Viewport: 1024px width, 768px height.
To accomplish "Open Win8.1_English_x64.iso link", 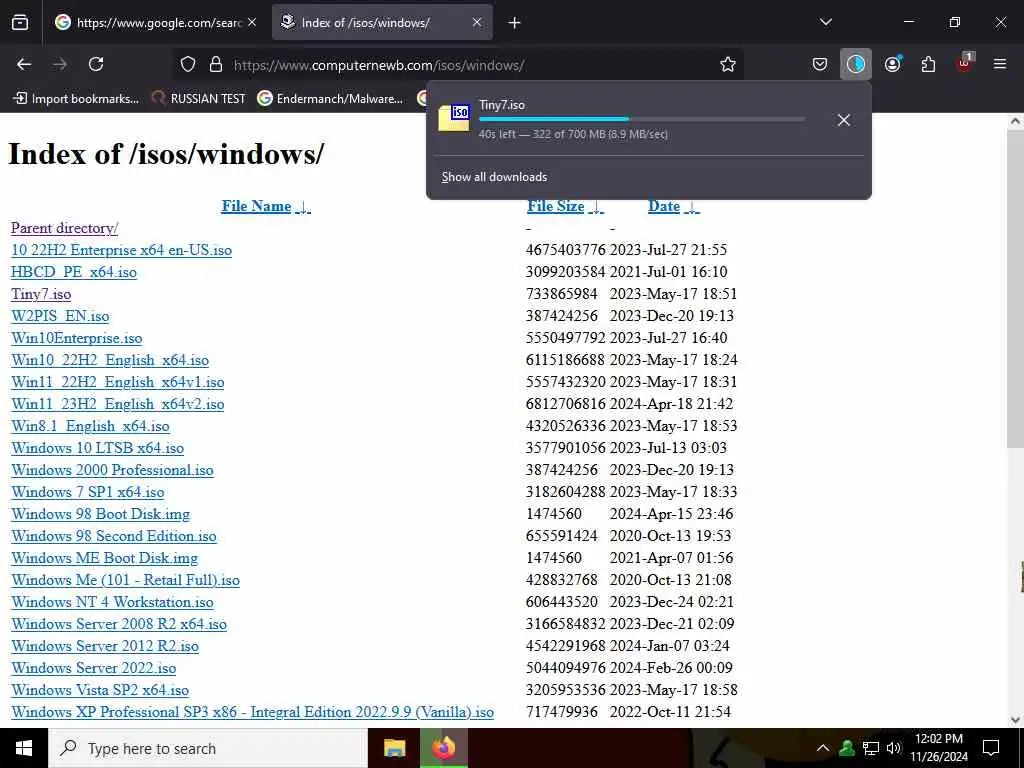I will (x=90, y=426).
